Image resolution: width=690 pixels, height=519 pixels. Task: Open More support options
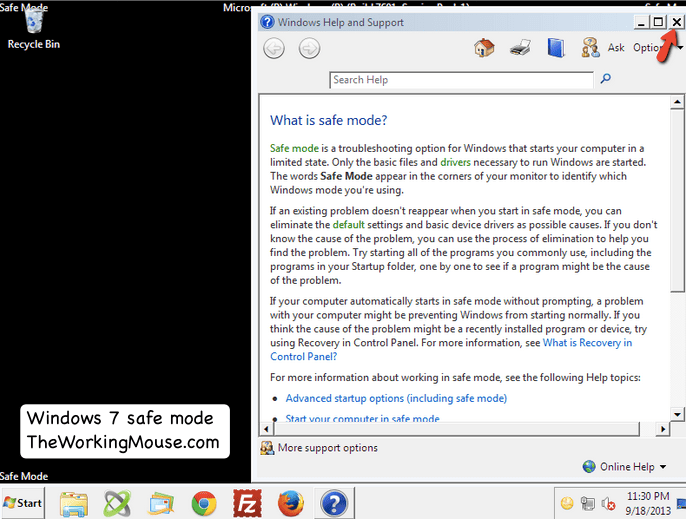point(327,448)
